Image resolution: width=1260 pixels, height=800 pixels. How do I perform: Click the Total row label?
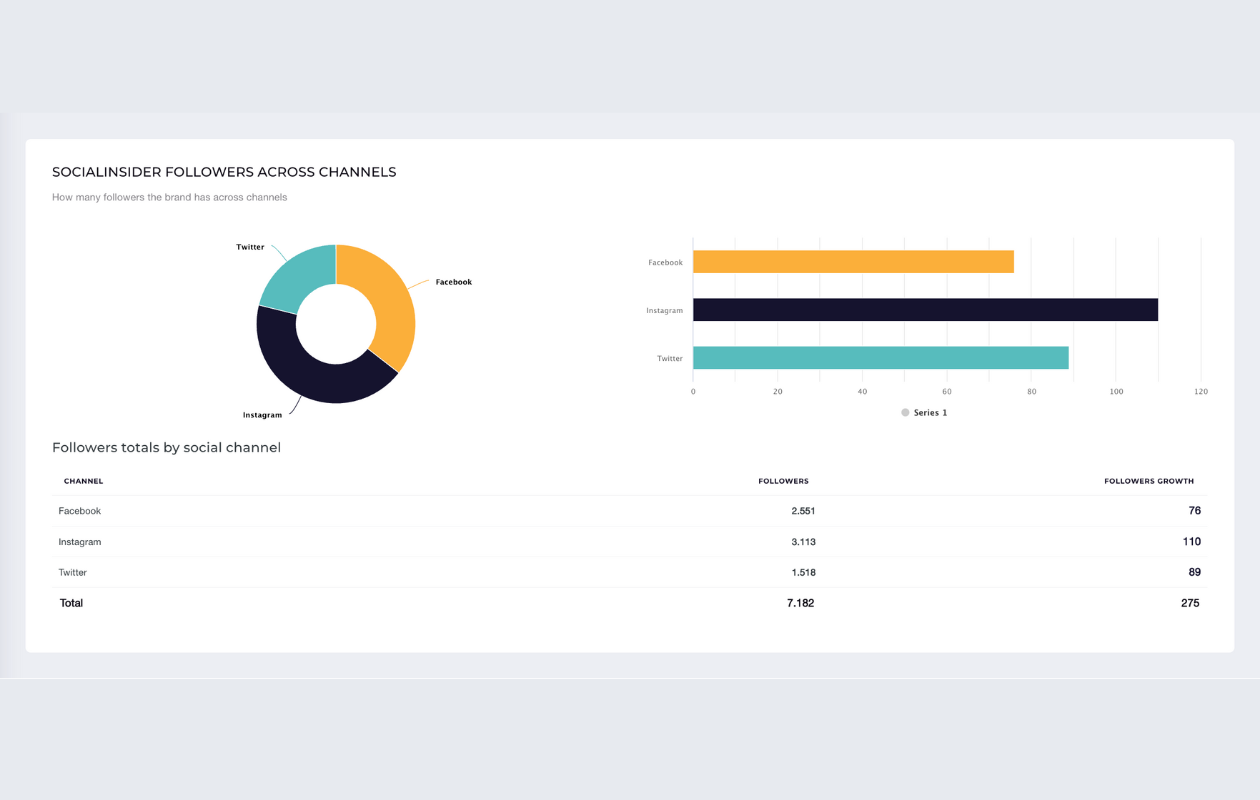pos(71,603)
